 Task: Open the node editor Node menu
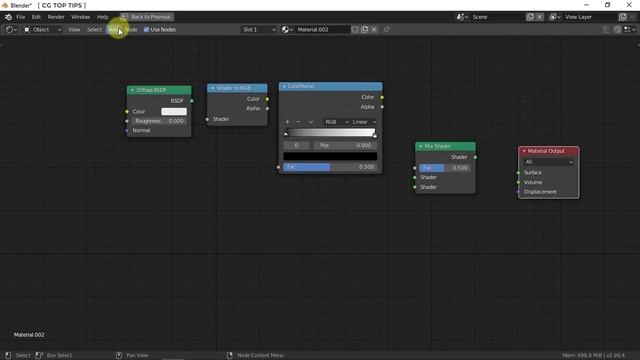tap(131, 30)
